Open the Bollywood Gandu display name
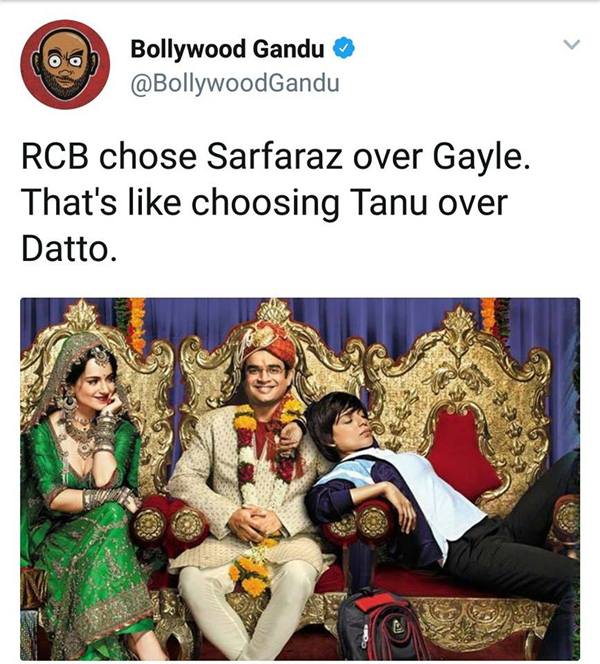The image size is (600, 664). [x=227, y=49]
